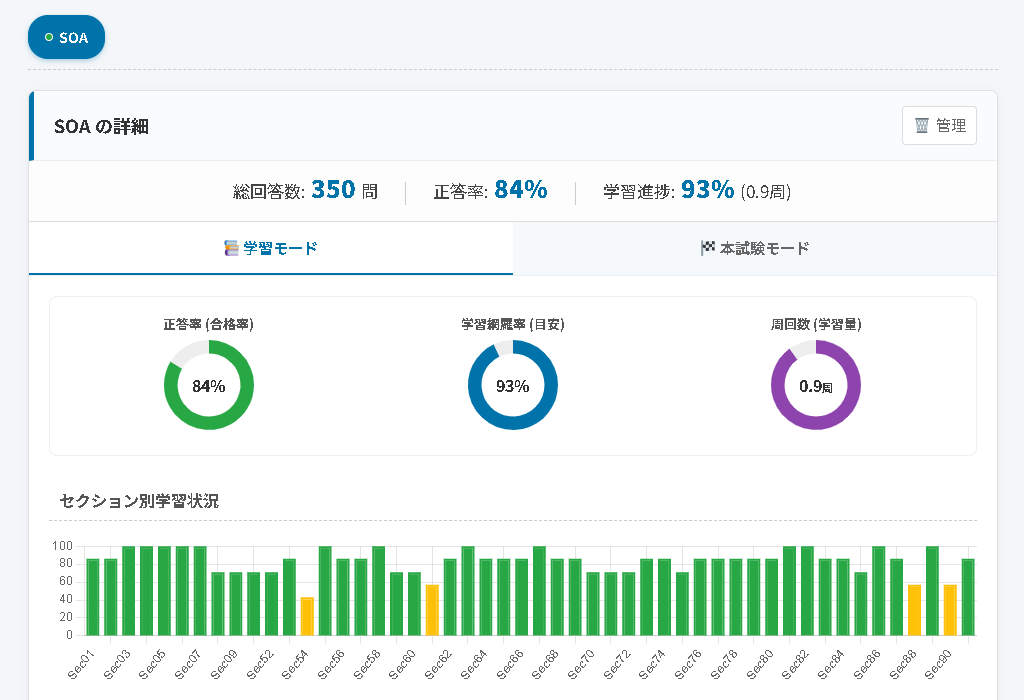Click the trash bin icon beside 管理
1024x700 pixels.
coord(922,126)
